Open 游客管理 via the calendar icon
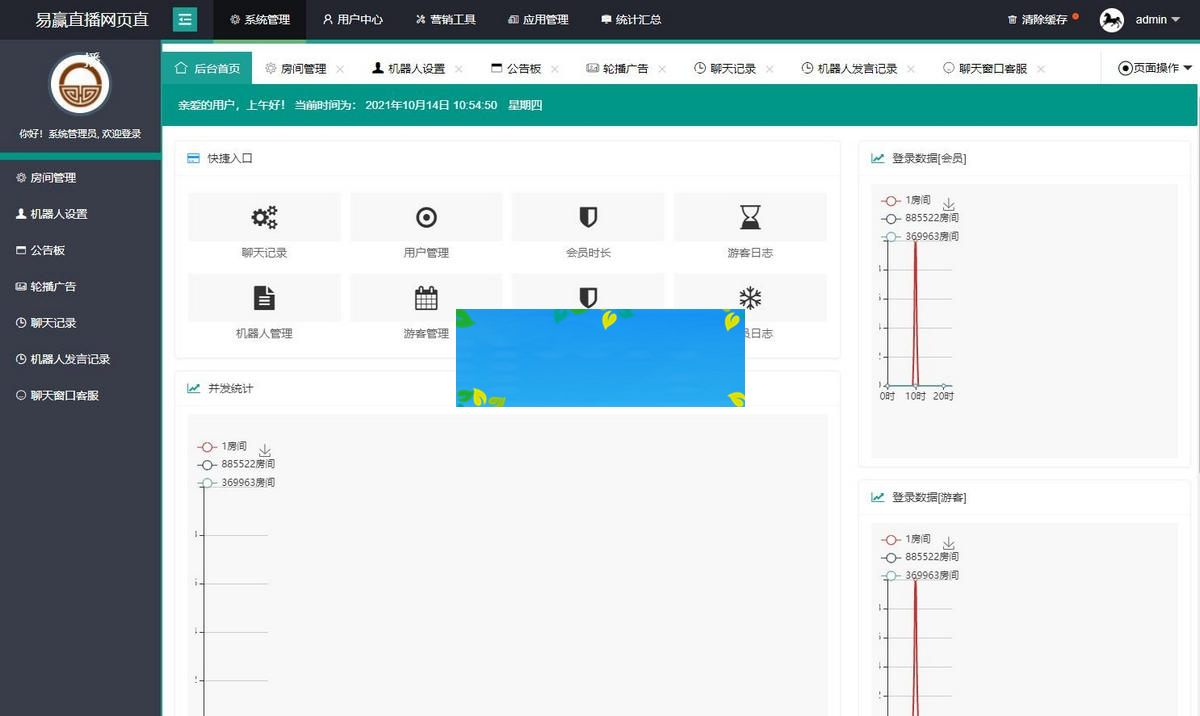 (x=426, y=297)
